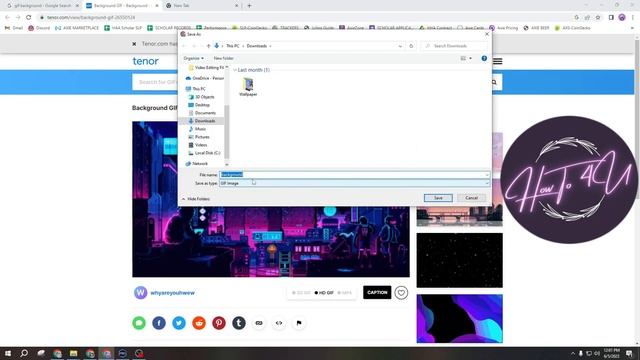Open File Explorer from taskbar

[73, 353]
